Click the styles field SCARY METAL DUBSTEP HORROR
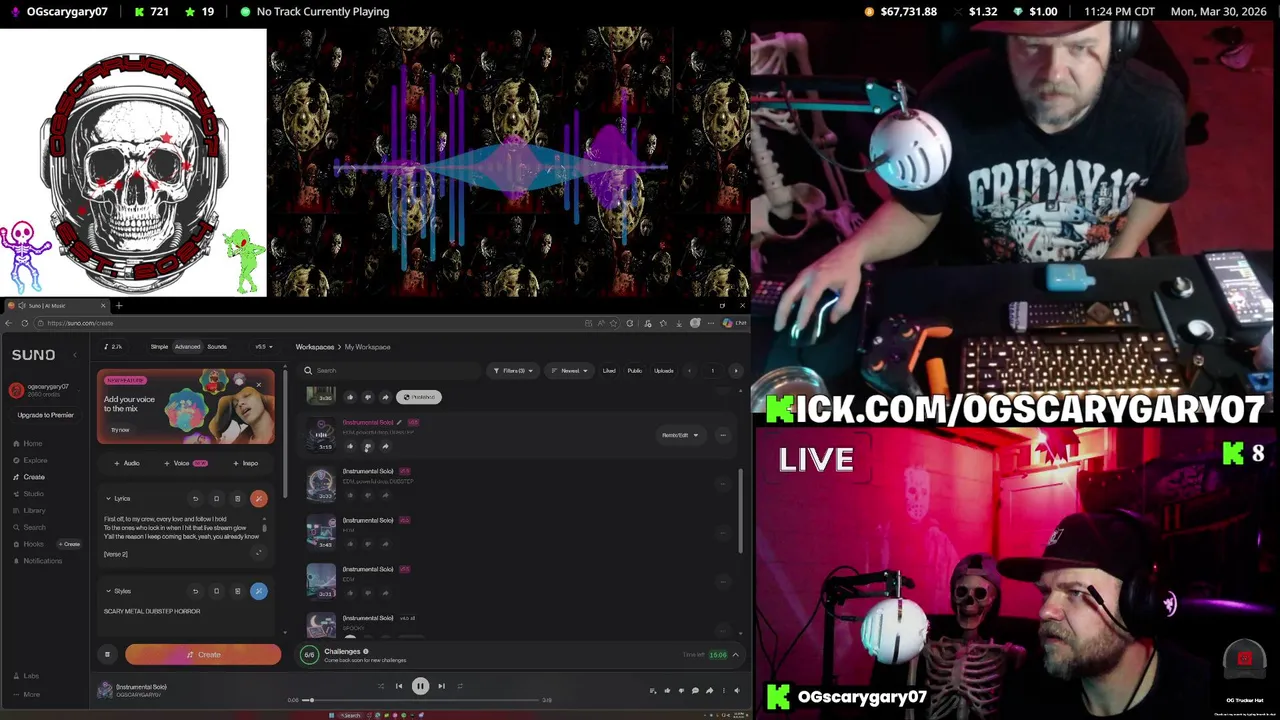1280x720 pixels. coord(152,611)
